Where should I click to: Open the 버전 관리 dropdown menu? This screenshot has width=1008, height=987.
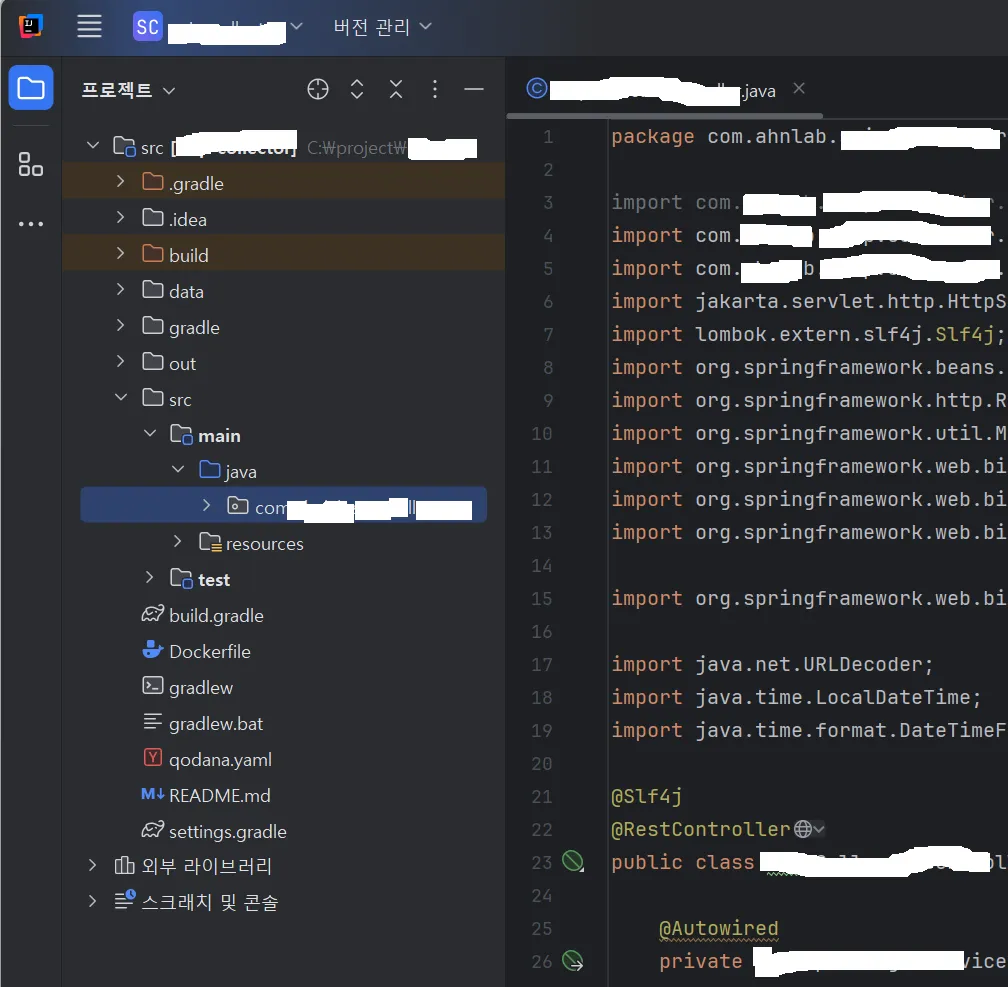point(382,27)
